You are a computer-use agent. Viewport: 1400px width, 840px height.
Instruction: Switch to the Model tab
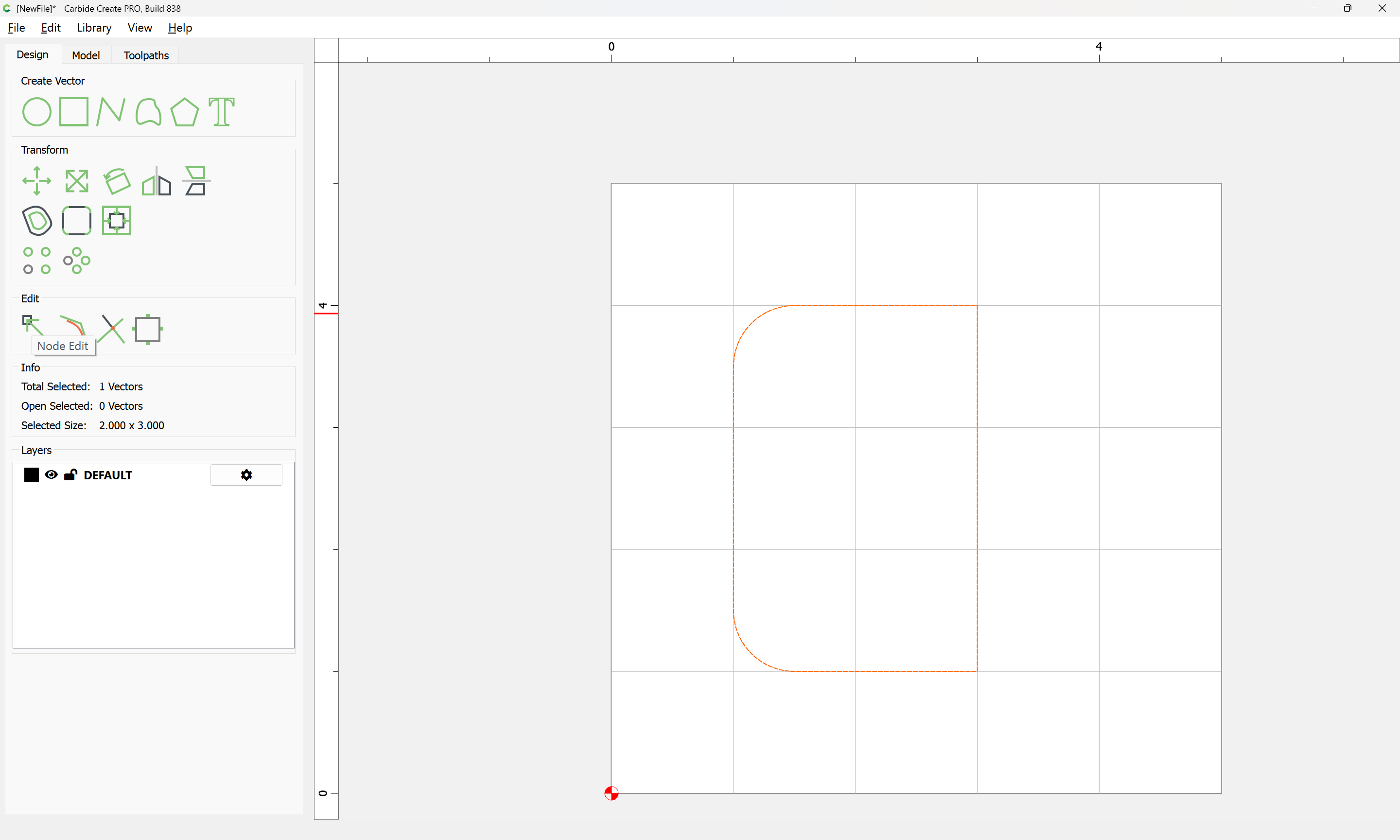pyautogui.click(x=86, y=55)
